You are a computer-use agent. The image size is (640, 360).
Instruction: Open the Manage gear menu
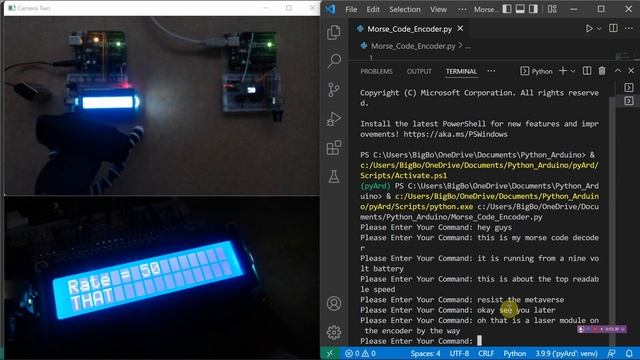coord(334,332)
